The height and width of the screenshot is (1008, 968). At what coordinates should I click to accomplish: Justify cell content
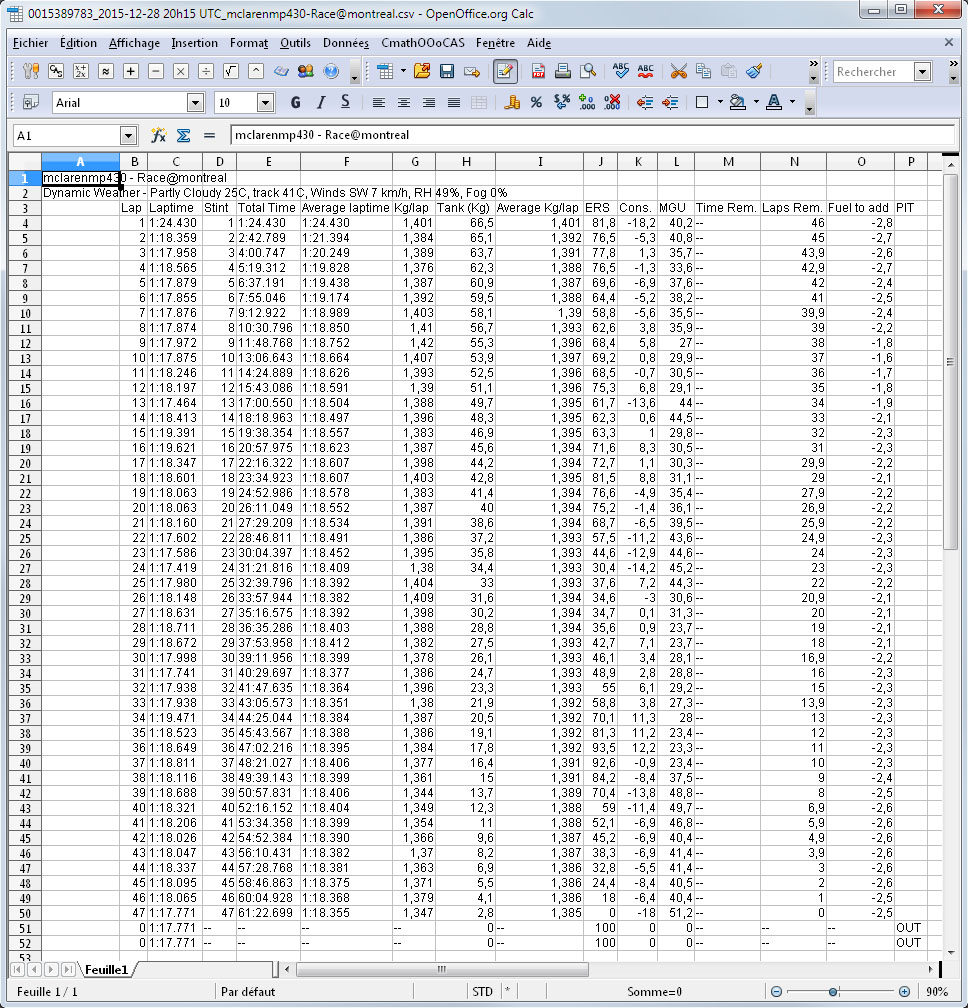tap(454, 103)
